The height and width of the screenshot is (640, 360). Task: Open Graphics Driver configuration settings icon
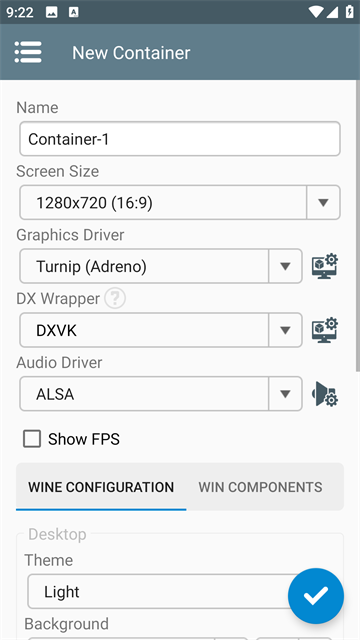point(325,266)
